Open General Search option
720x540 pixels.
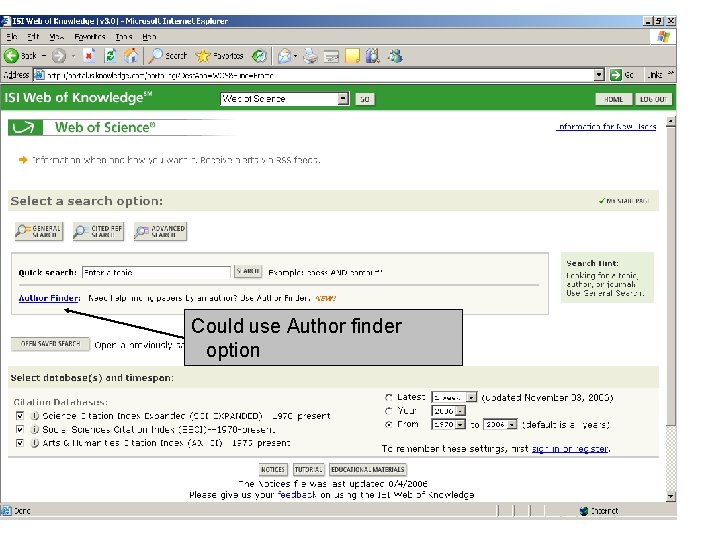click(39, 231)
